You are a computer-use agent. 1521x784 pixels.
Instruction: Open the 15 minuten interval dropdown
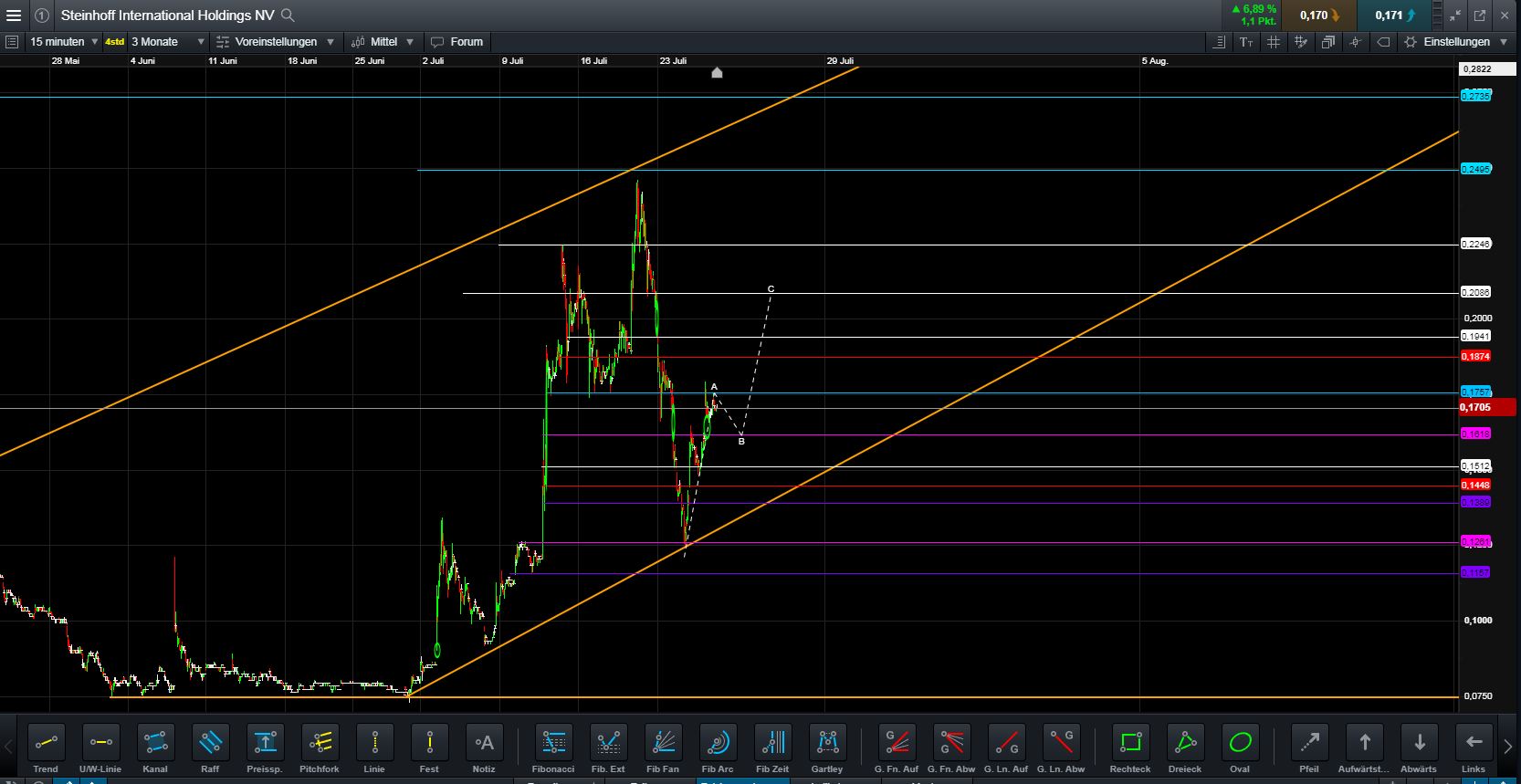point(64,42)
